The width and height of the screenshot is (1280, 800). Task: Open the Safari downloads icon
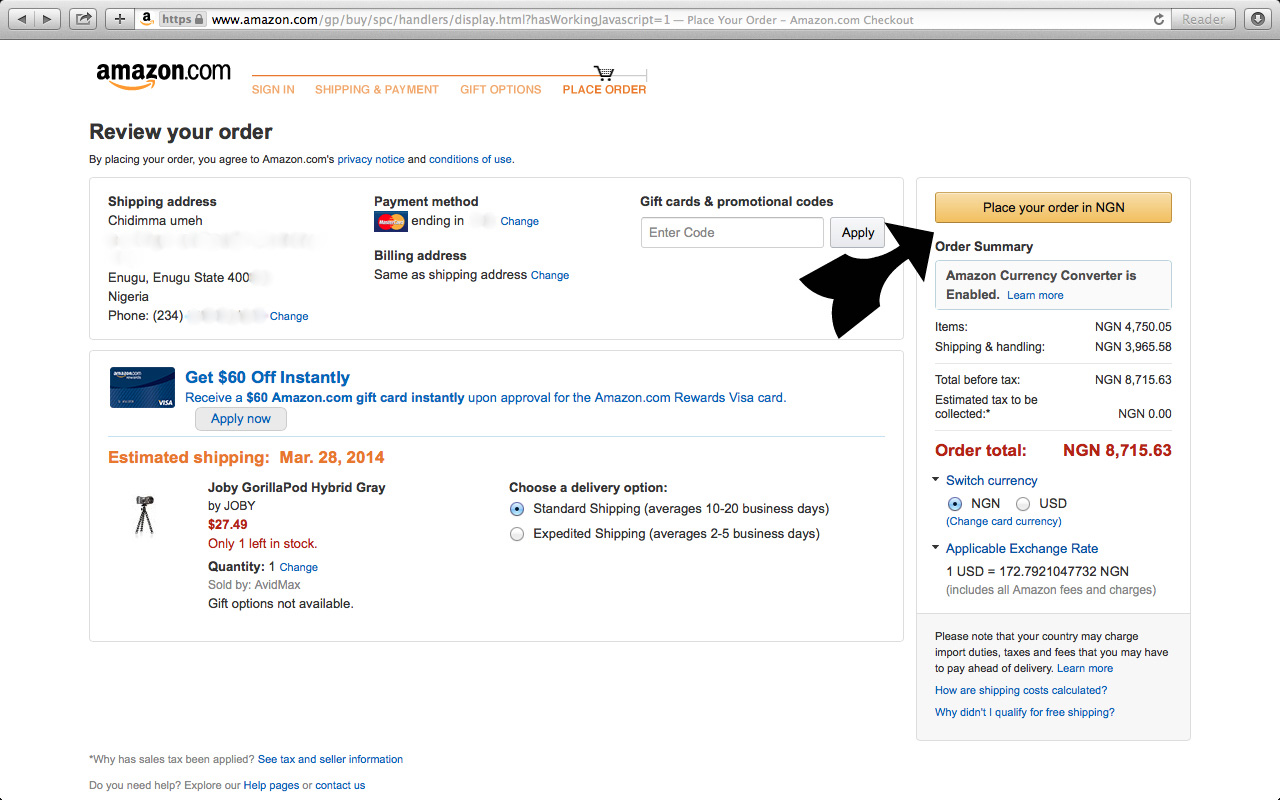(x=1258, y=19)
